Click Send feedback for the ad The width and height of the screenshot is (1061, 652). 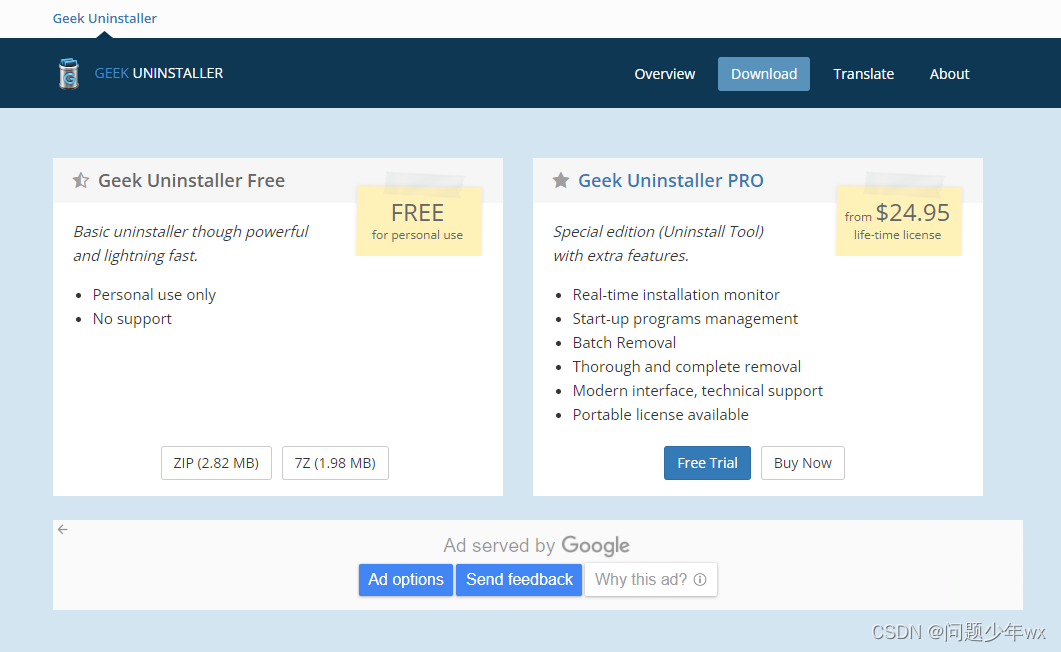[x=519, y=580]
